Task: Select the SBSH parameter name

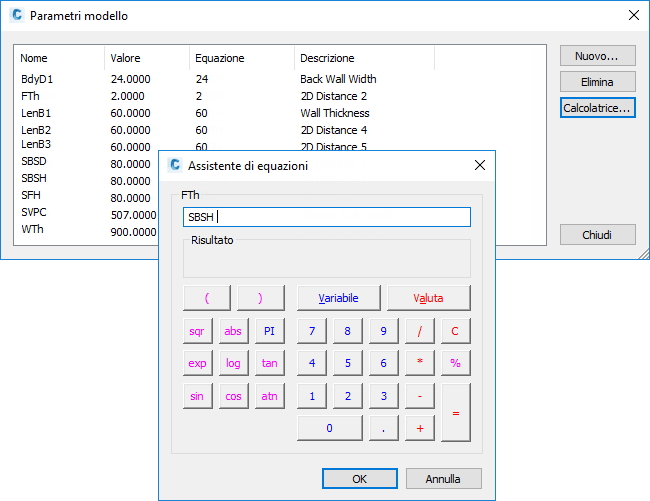Action: point(34,178)
